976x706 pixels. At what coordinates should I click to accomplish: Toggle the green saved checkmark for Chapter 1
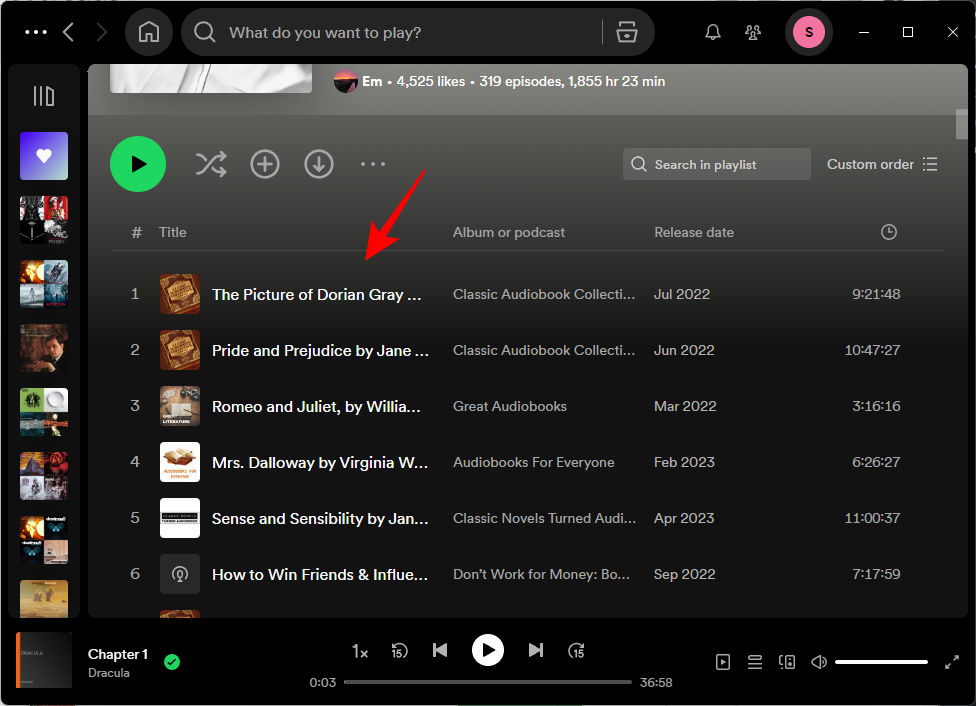tap(172, 662)
